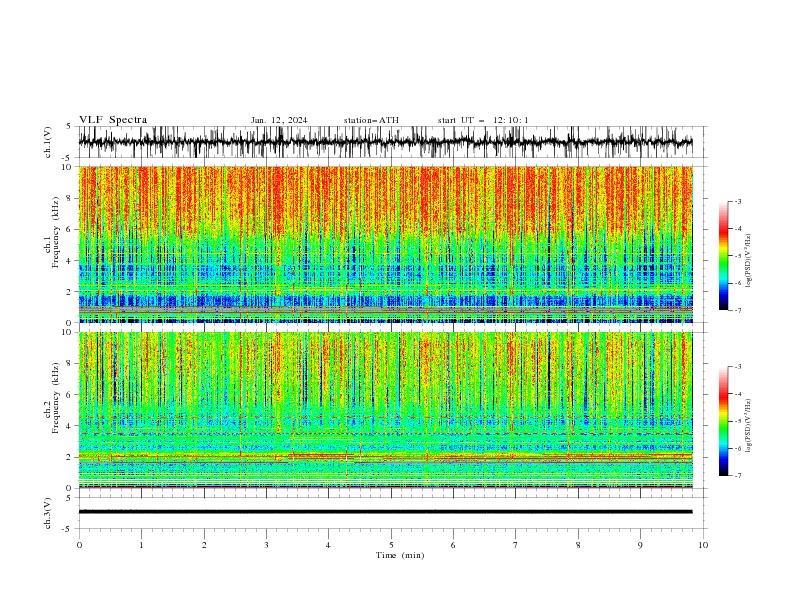Click tick label "1" on the time axis
Image resolution: width=792 pixels, height=612 pixels.
pos(141,545)
